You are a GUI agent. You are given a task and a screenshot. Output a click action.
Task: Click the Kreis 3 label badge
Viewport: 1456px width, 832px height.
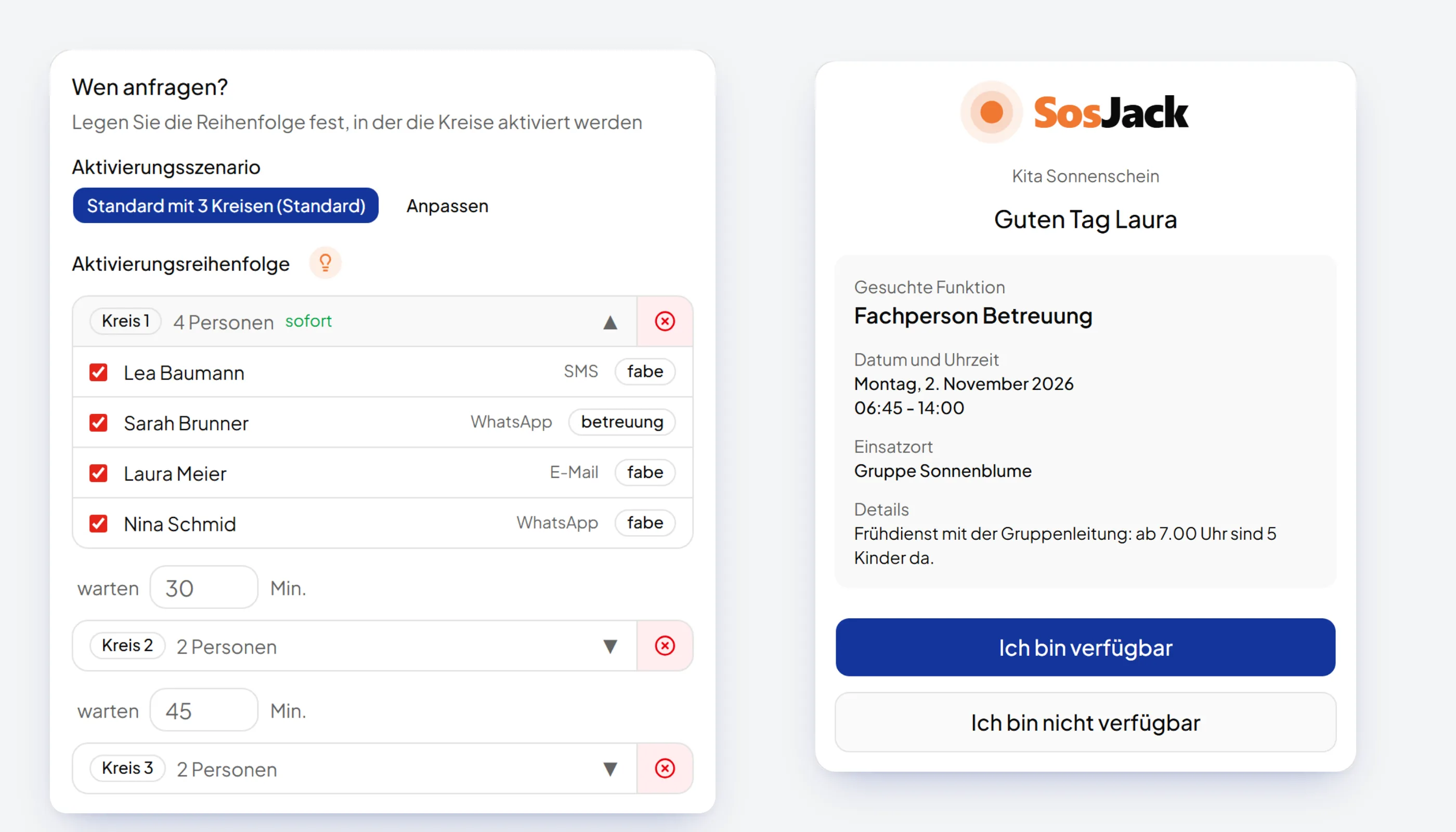click(127, 769)
